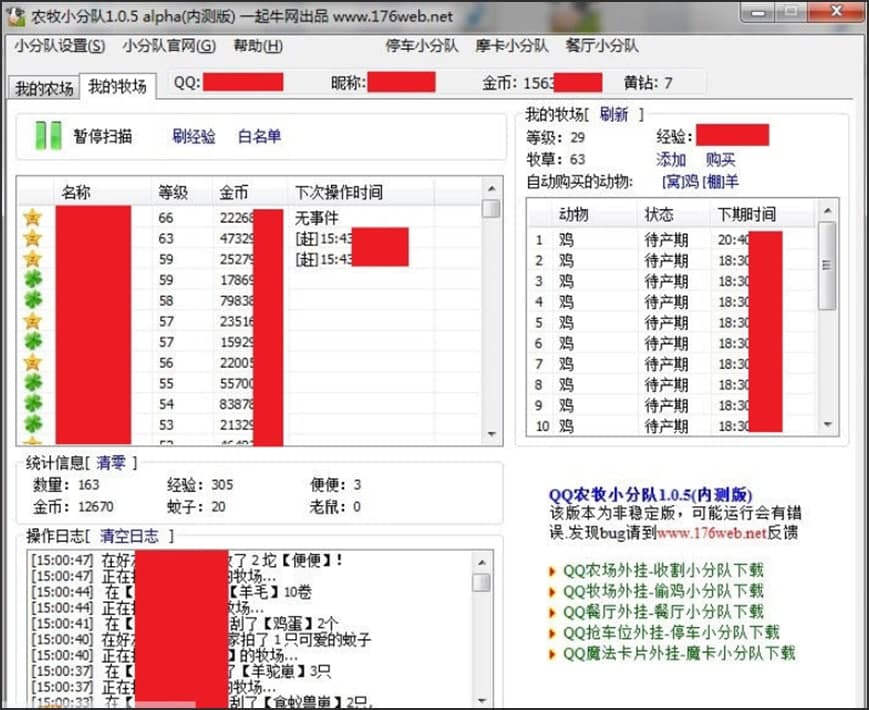The height and width of the screenshot is (710, 869).
Task: Open the www.176web.net feedback link
Action: 711,533
